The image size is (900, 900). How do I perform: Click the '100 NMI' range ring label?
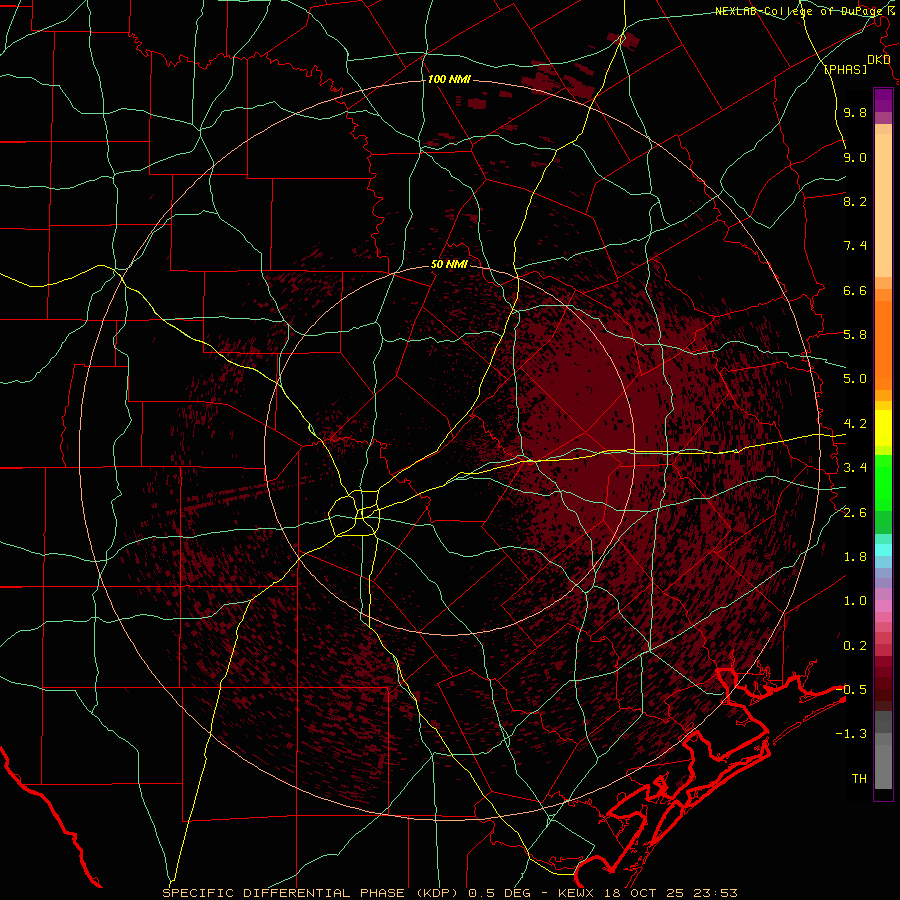(x=449, y=79)
